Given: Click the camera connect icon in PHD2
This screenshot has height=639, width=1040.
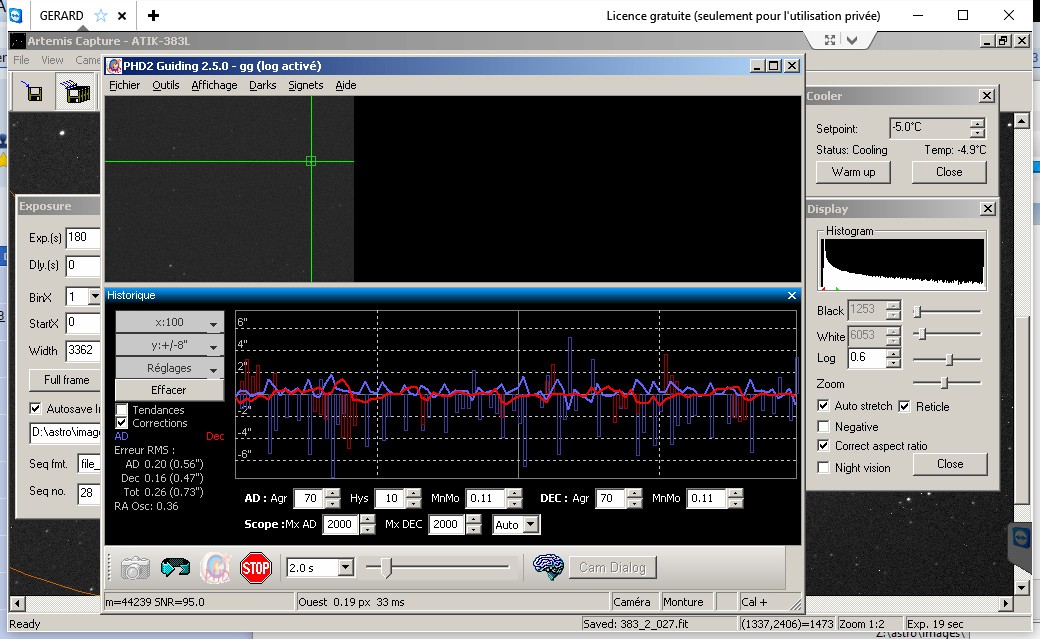Looking at the screenshot, I should 135,568.
